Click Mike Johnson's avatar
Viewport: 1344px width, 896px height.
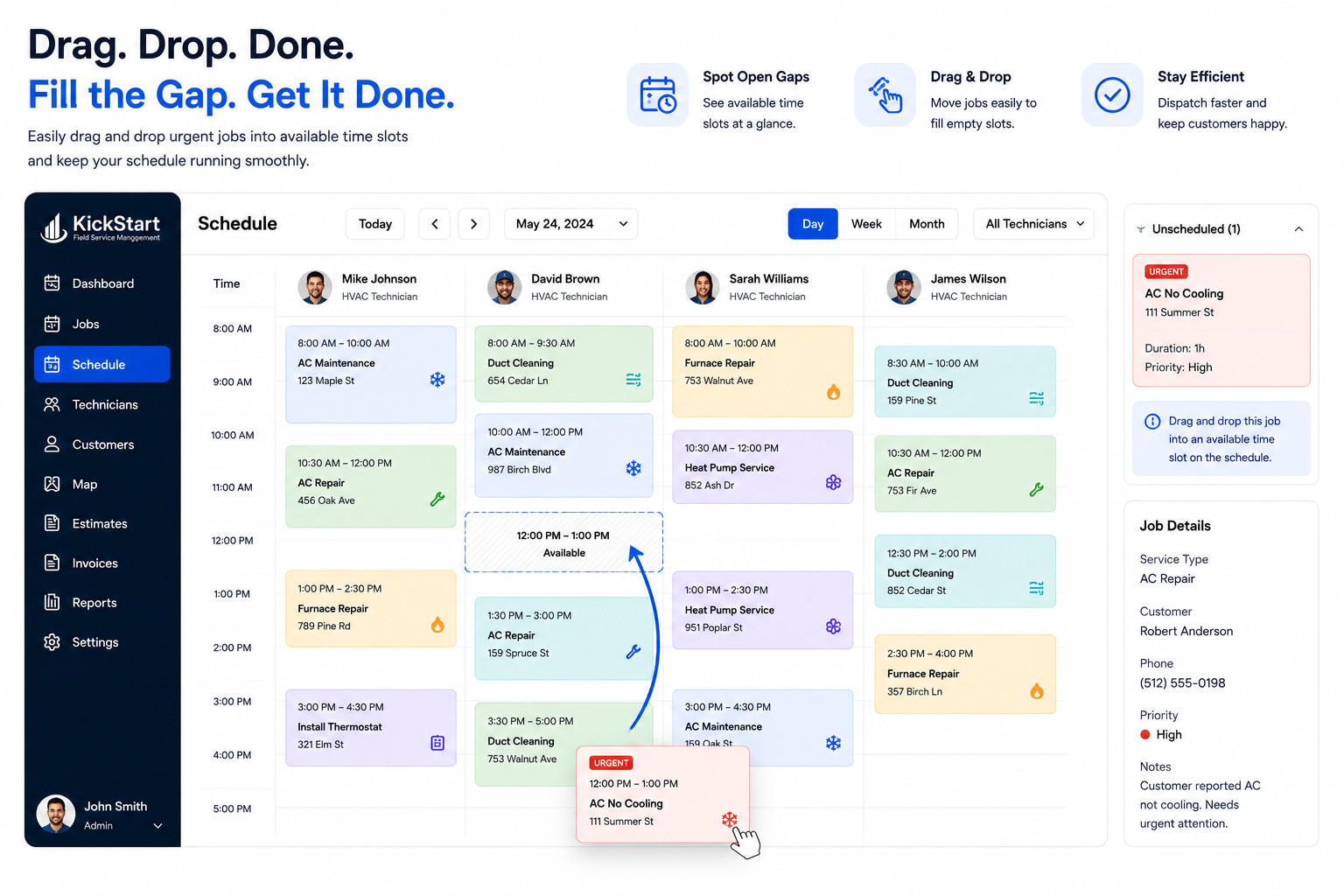(315, 287)
